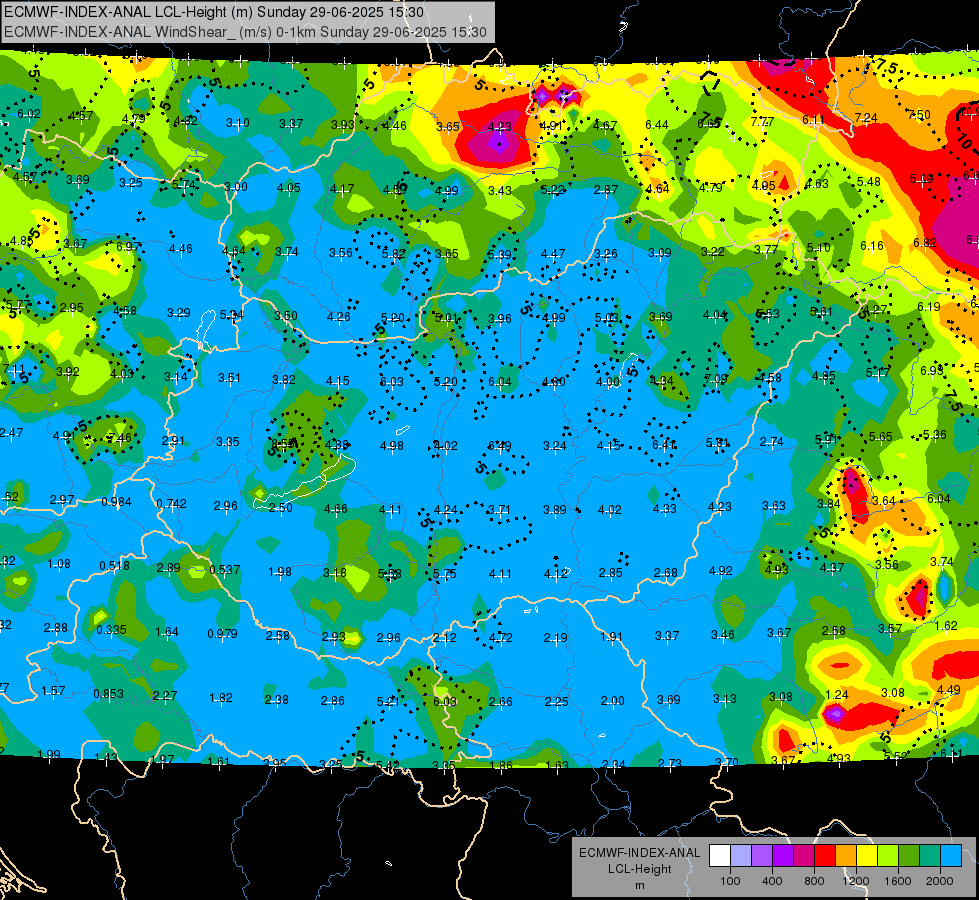
Task: Click the legend label 1200
Action: point(856,881)
